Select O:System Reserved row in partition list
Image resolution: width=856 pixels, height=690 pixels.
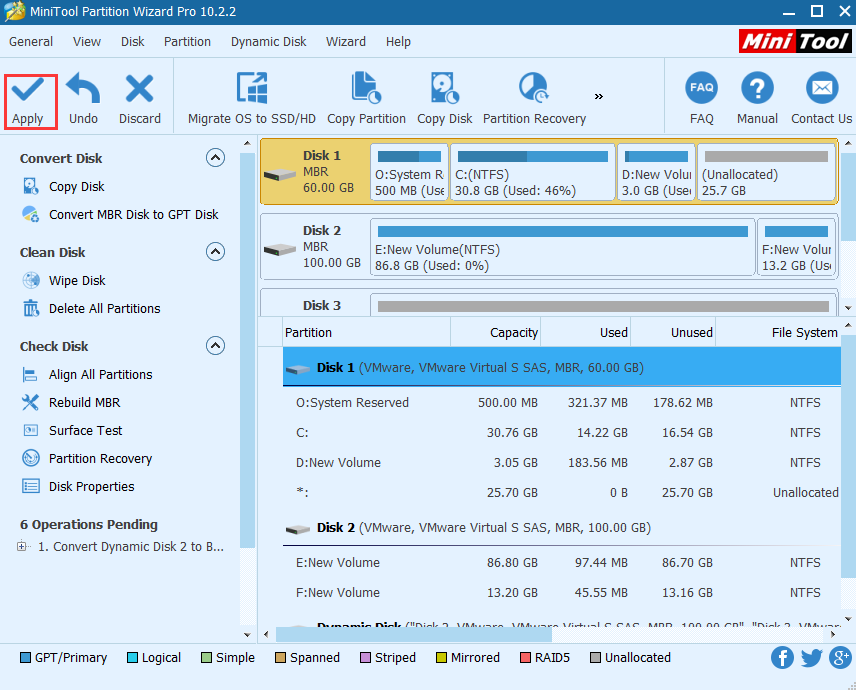tap(562, 402)
